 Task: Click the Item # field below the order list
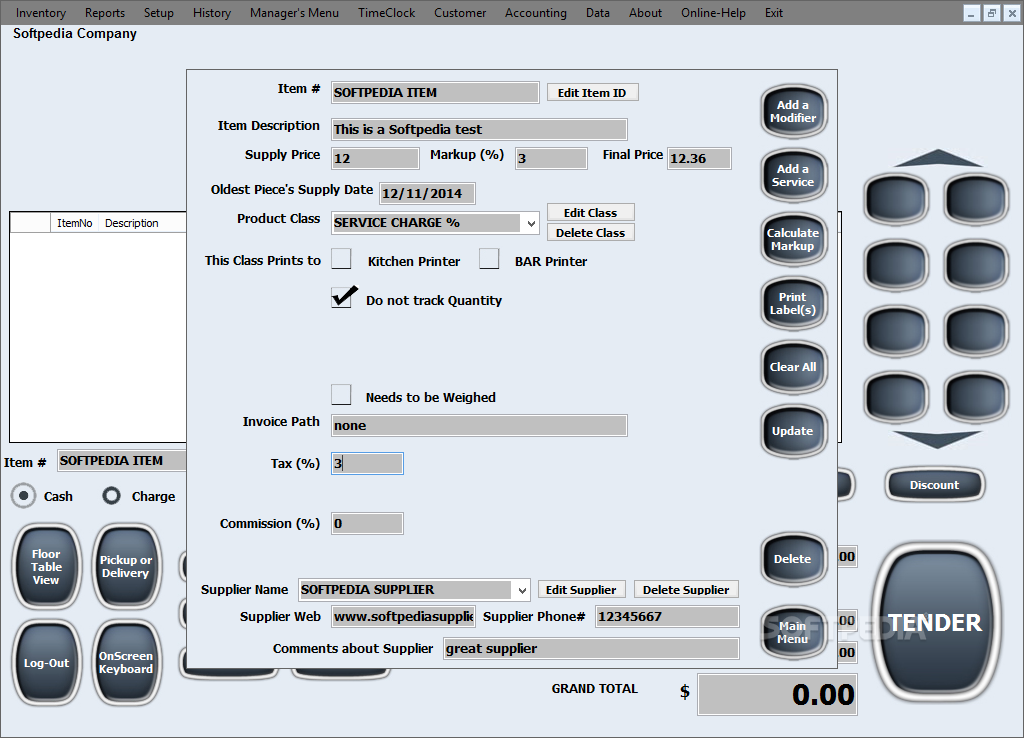point(121,460)
